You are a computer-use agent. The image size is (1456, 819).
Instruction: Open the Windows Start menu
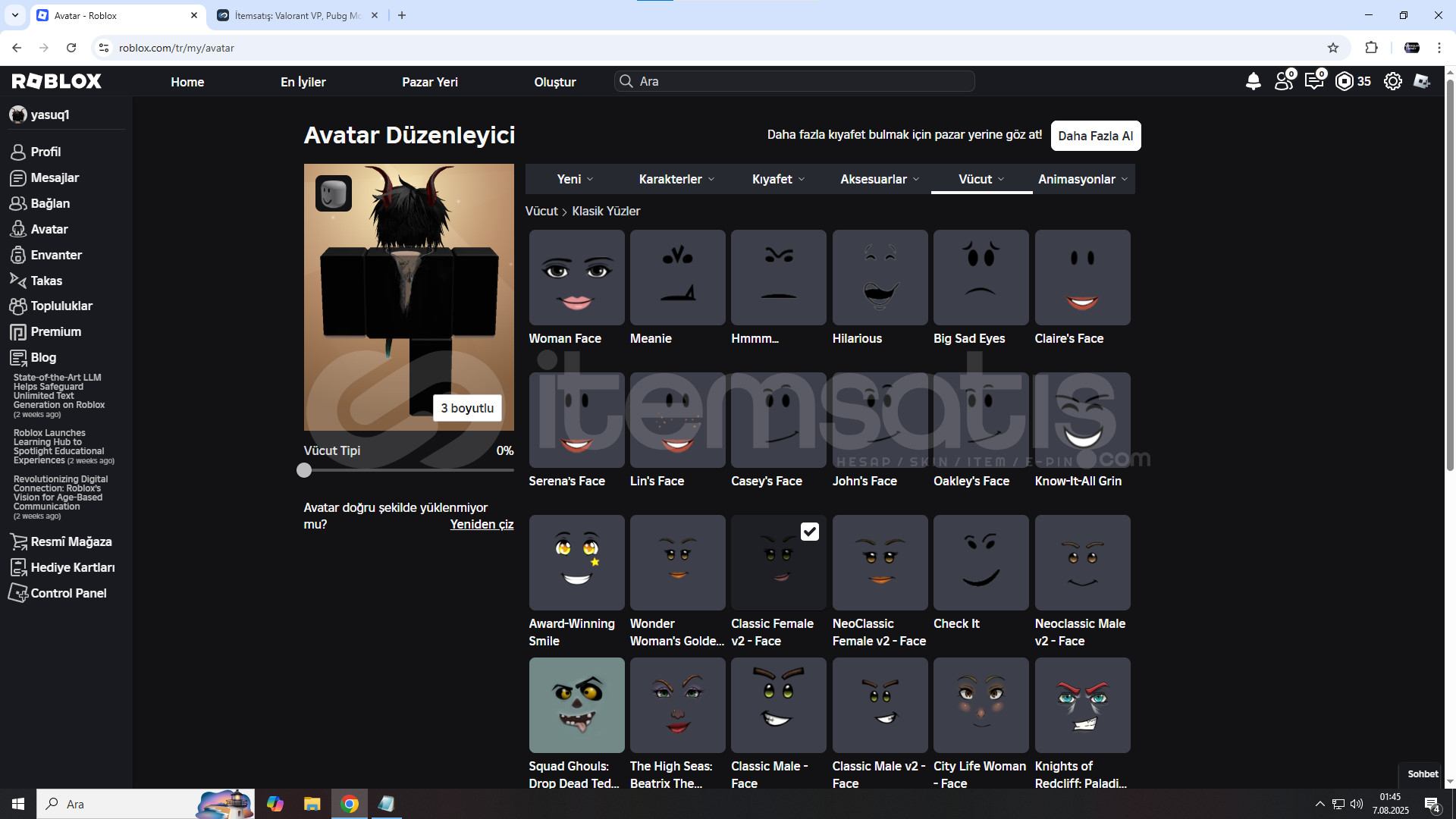click(x=18, y=804)
